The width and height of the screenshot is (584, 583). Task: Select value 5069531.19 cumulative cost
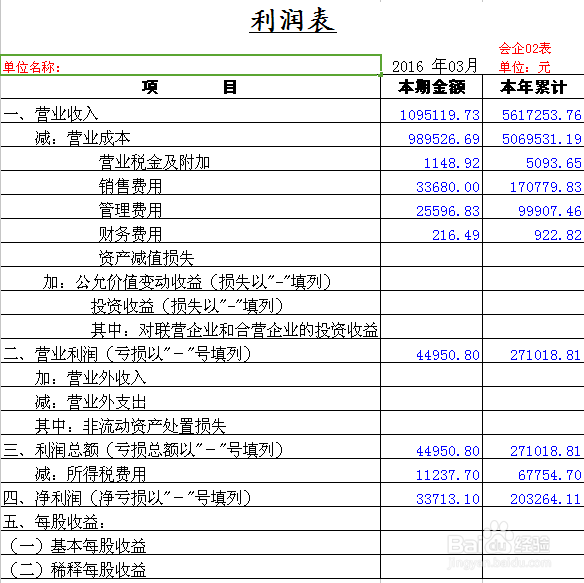pos(542,139)
